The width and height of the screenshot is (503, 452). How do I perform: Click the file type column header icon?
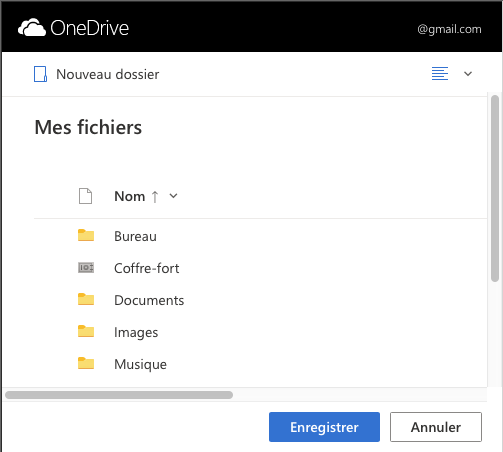85,196
